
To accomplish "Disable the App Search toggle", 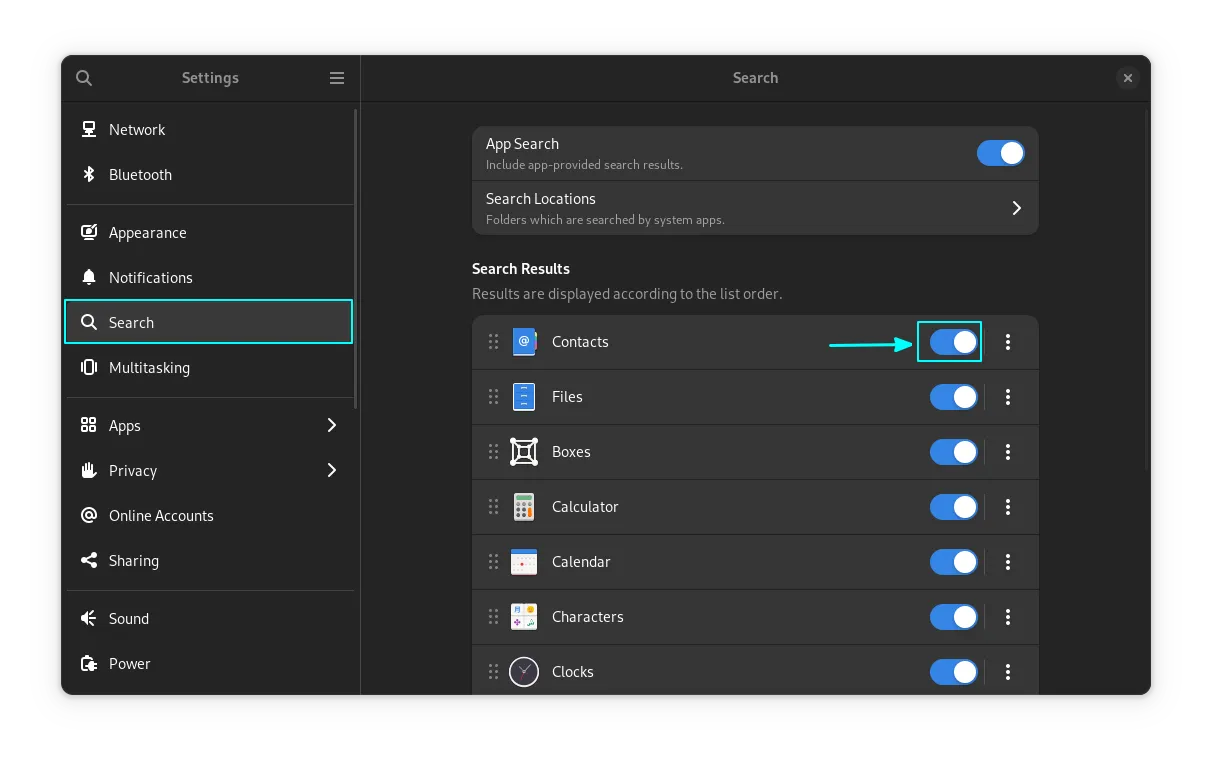I will coord(1000,153).
